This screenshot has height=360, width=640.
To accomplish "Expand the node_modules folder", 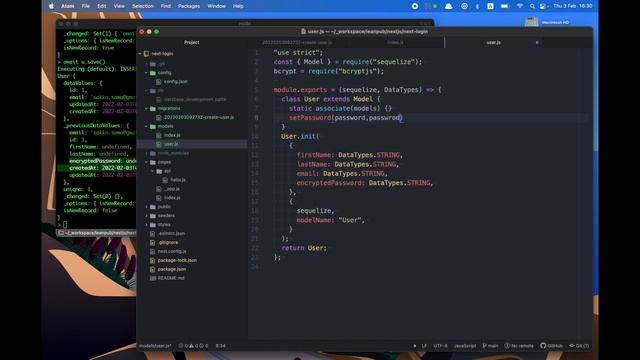I will point(146,153).
